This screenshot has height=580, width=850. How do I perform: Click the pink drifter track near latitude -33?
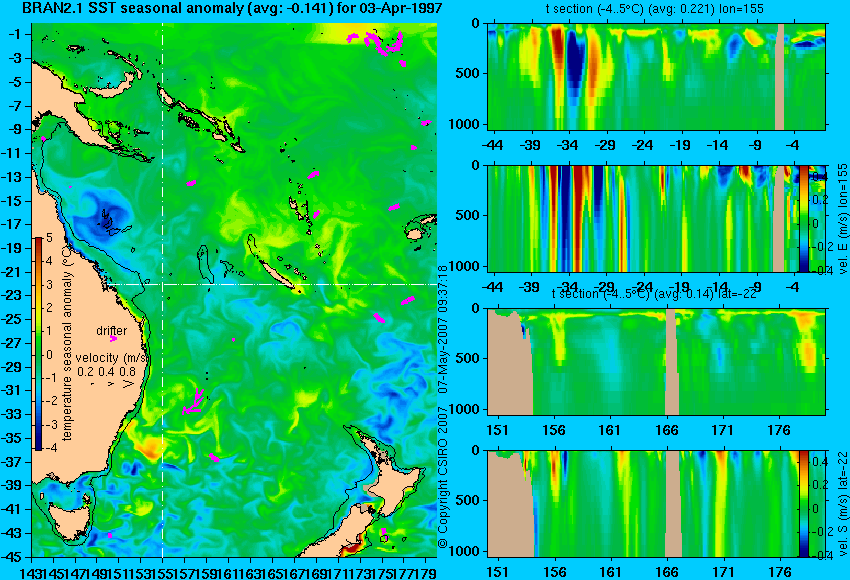click(x=194, y=402)
